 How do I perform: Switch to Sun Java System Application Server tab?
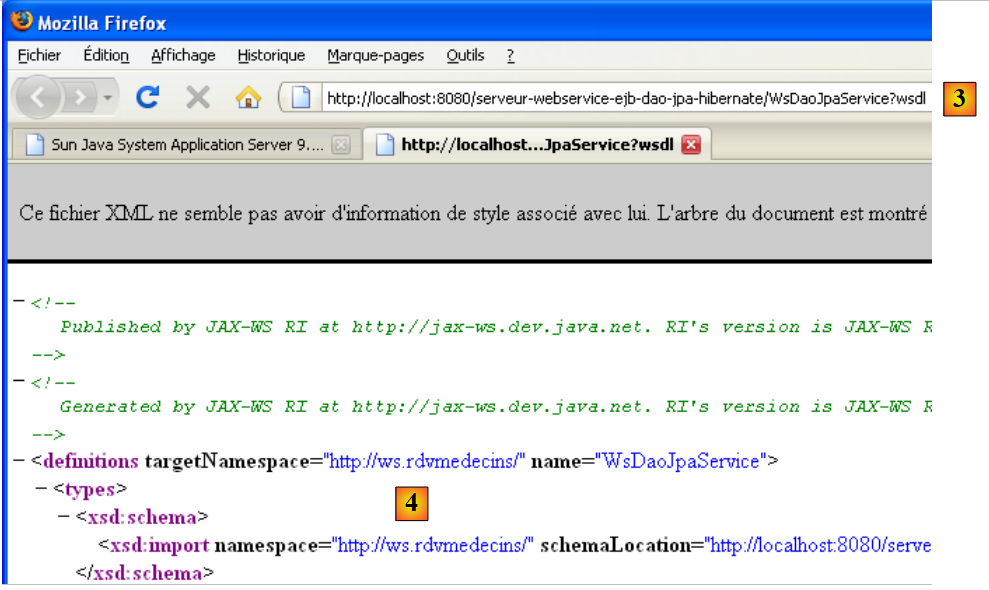pyautogui.click(x=175, y=145)
